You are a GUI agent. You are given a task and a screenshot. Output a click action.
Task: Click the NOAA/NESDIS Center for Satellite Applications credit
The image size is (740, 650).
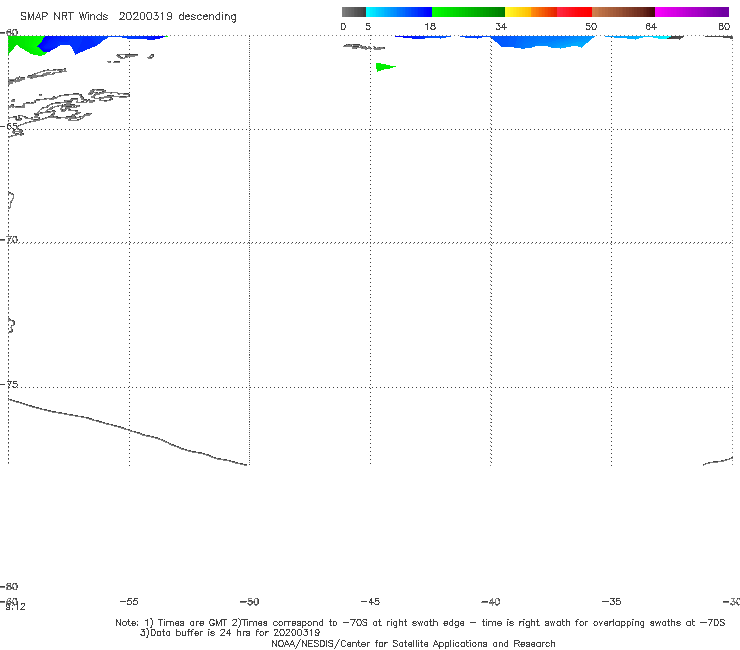coord(413,644)
